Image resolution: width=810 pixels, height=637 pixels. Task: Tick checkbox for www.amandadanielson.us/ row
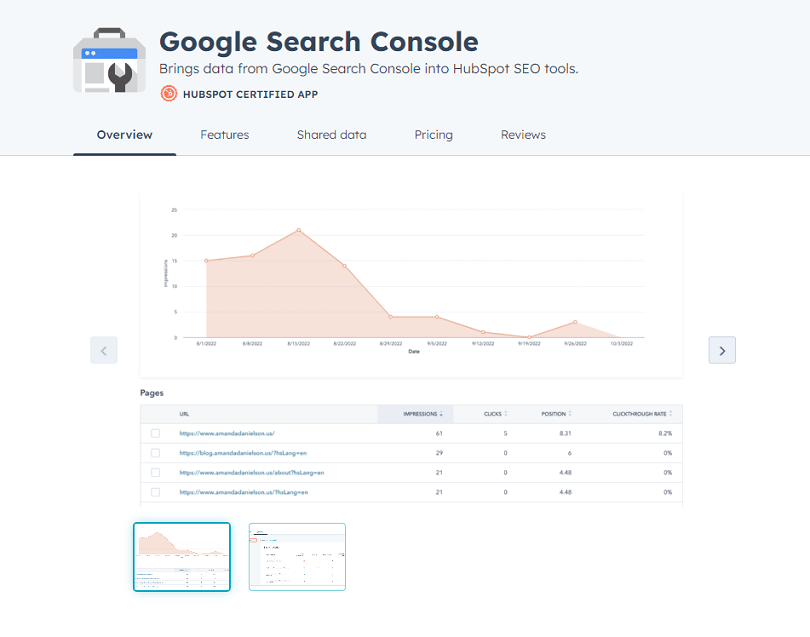coord(155,433)
